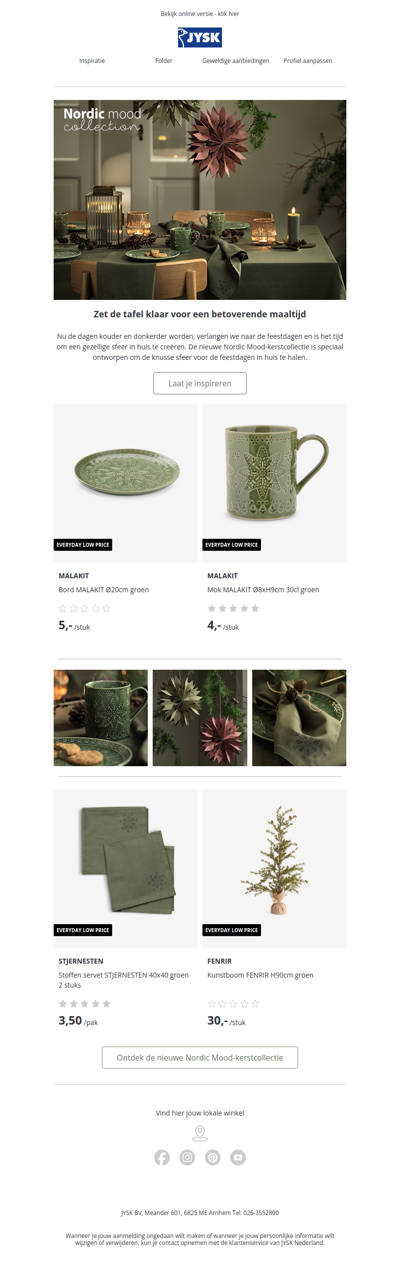Click Ontdek de nieuwe Nordic Mood-kerstcollectie button
The height and width of the screenshot is (1265, 400).
pos(200,1057)
